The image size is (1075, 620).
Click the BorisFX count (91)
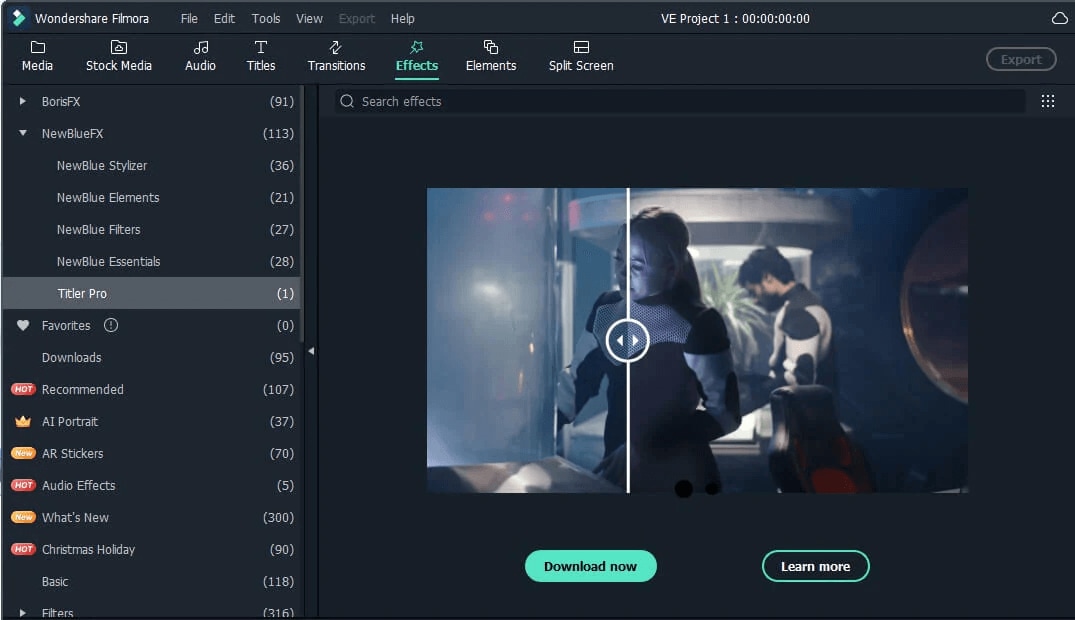click(x=282, y=102)
